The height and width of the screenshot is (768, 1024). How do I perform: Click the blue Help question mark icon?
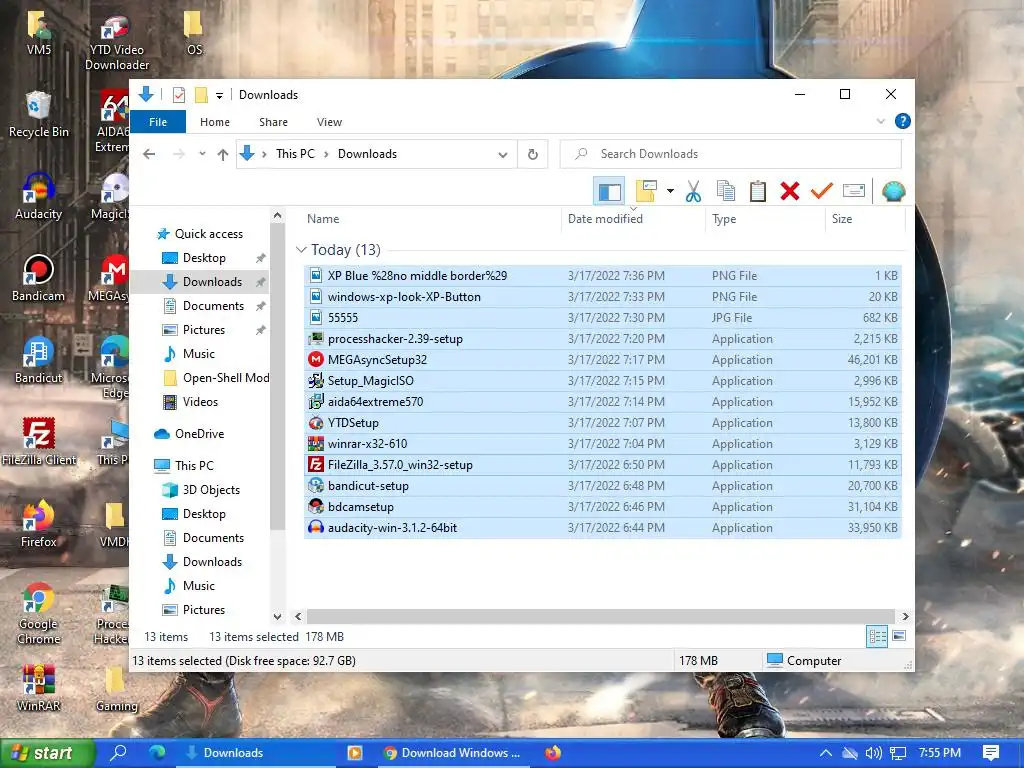pos(903,121)
